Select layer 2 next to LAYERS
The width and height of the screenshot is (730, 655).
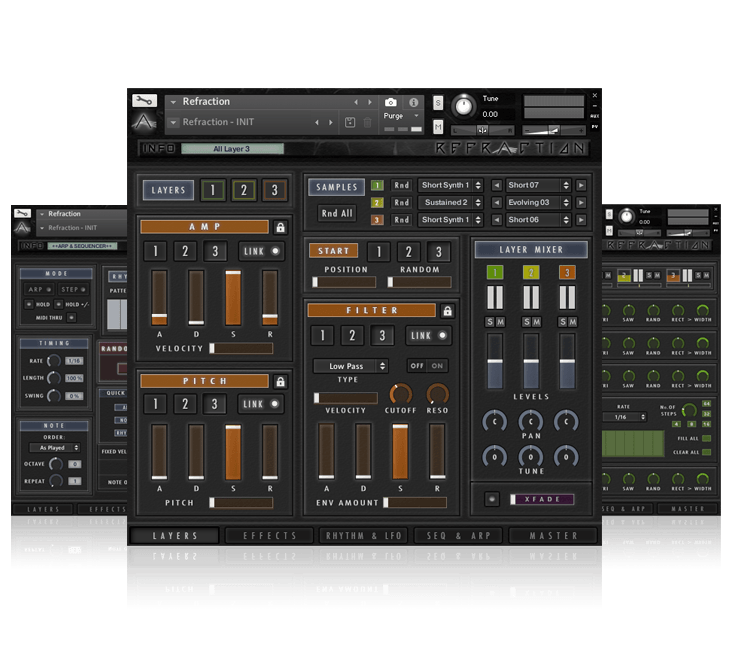tap(243, 190)
